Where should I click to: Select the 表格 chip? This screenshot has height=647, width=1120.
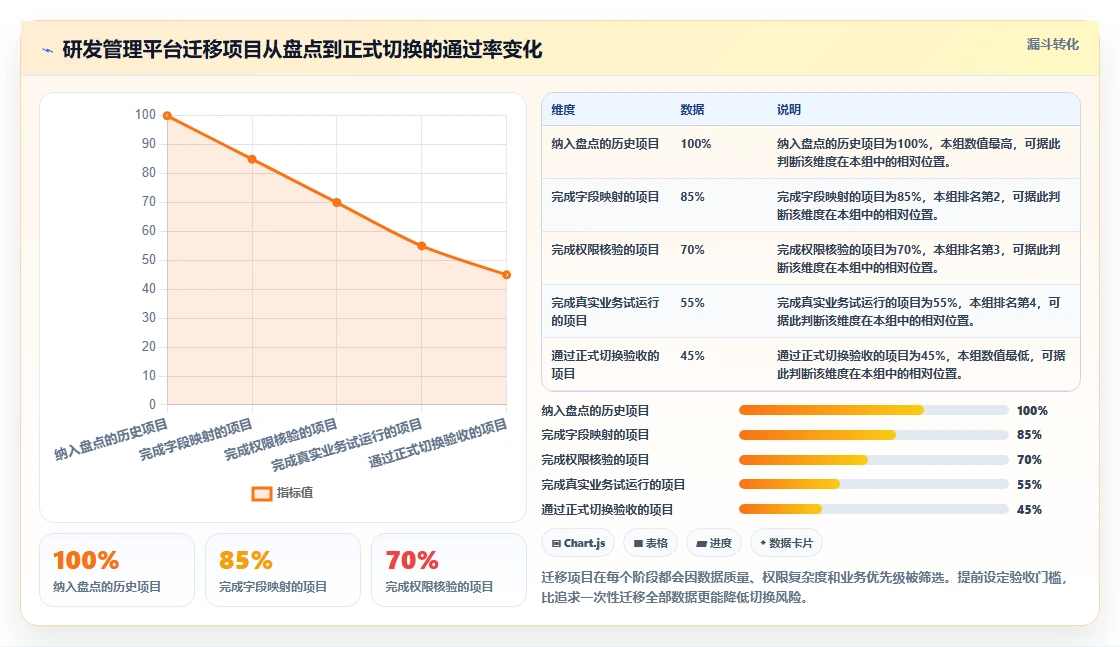pos(651,543)
